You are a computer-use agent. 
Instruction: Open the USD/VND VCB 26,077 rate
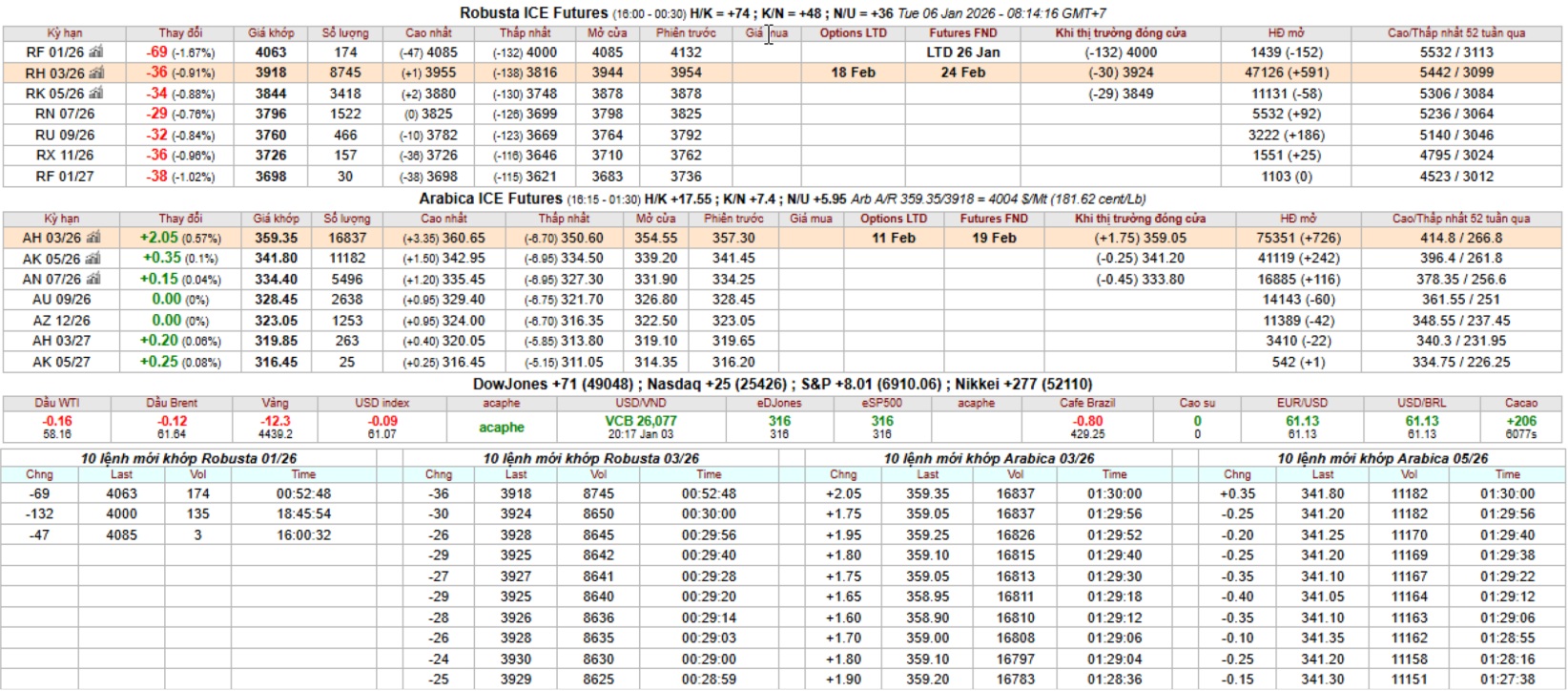point(640,421)
